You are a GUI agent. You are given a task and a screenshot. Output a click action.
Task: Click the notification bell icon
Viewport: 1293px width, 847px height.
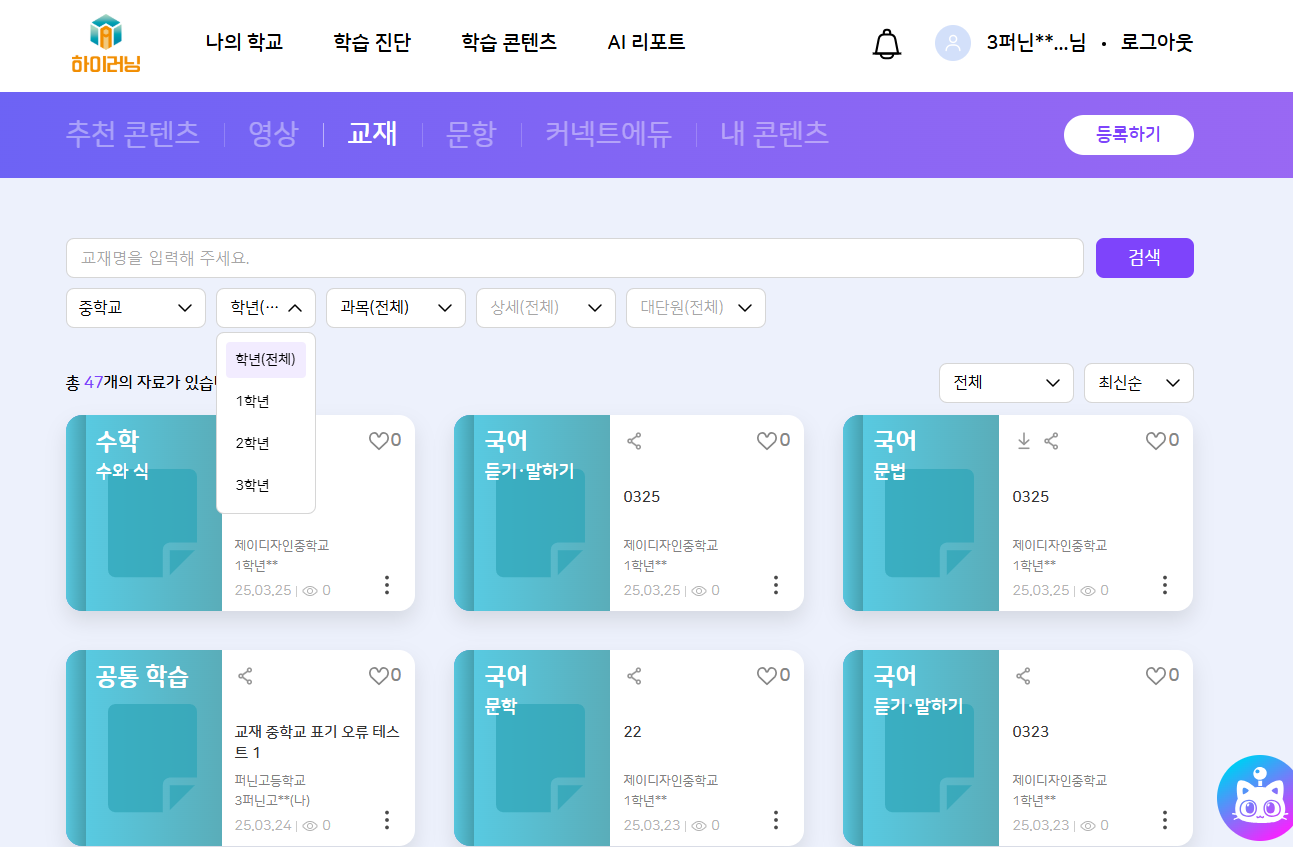(886, 44)
